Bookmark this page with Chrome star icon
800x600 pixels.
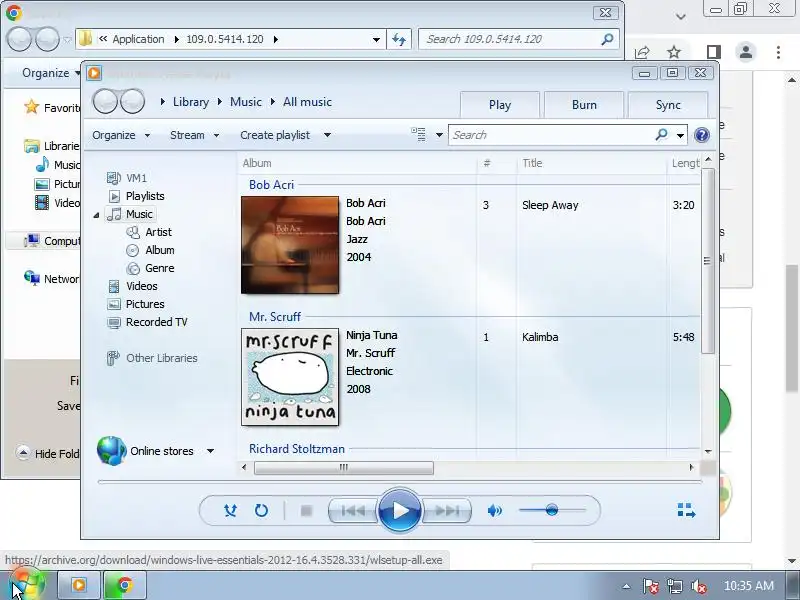pyautogui.click(x=674, y=52)
